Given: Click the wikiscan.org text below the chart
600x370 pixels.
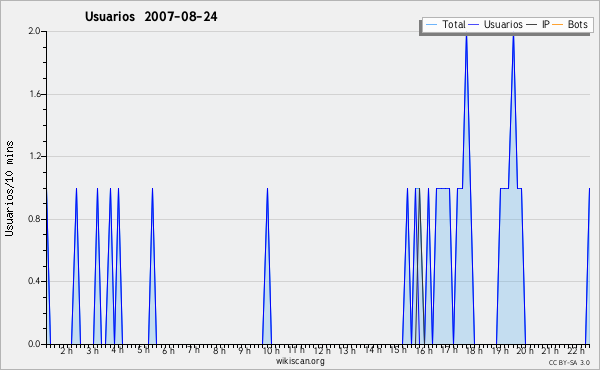Looking at the screenshot, I should tap(300, 361).
